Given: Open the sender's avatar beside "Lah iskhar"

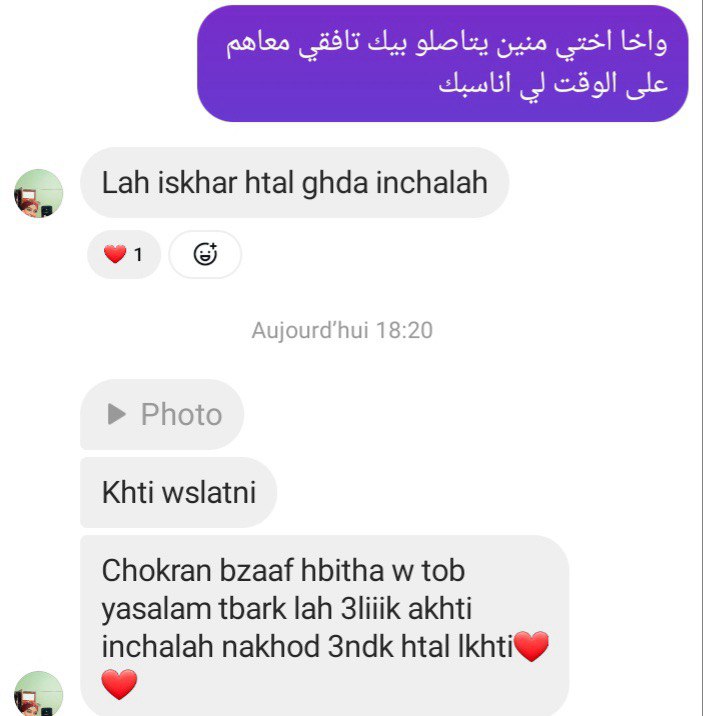Looking at the screenshot, I should coord(38,193).
